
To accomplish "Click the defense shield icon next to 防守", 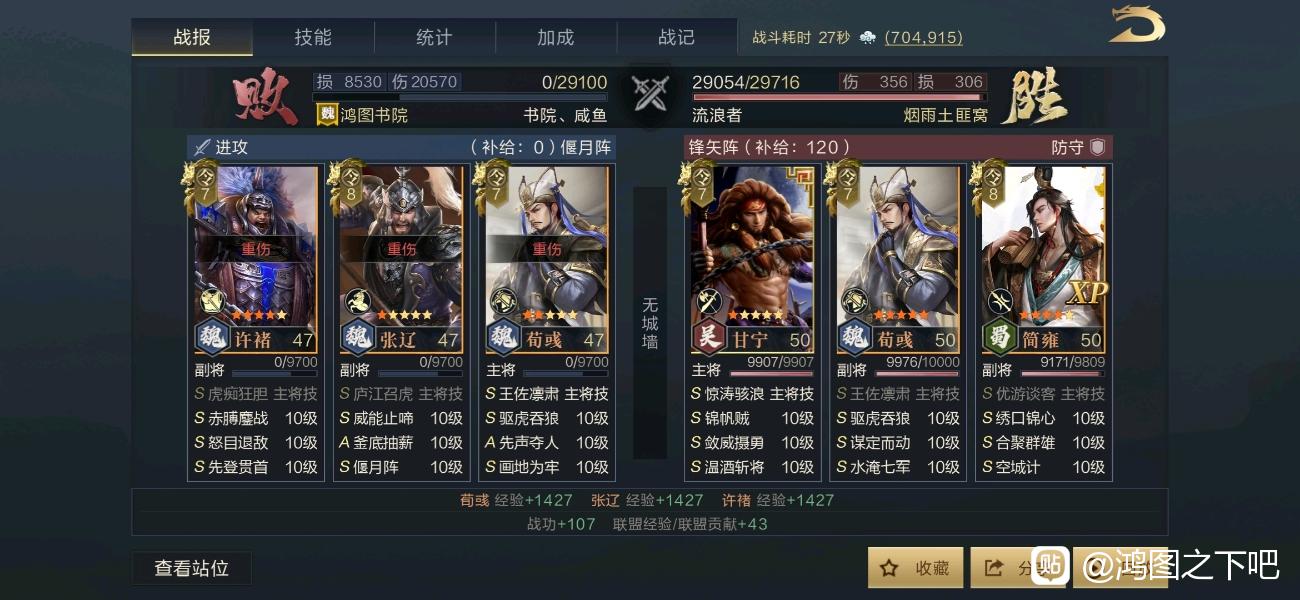I will click(x=1098, y=147).
